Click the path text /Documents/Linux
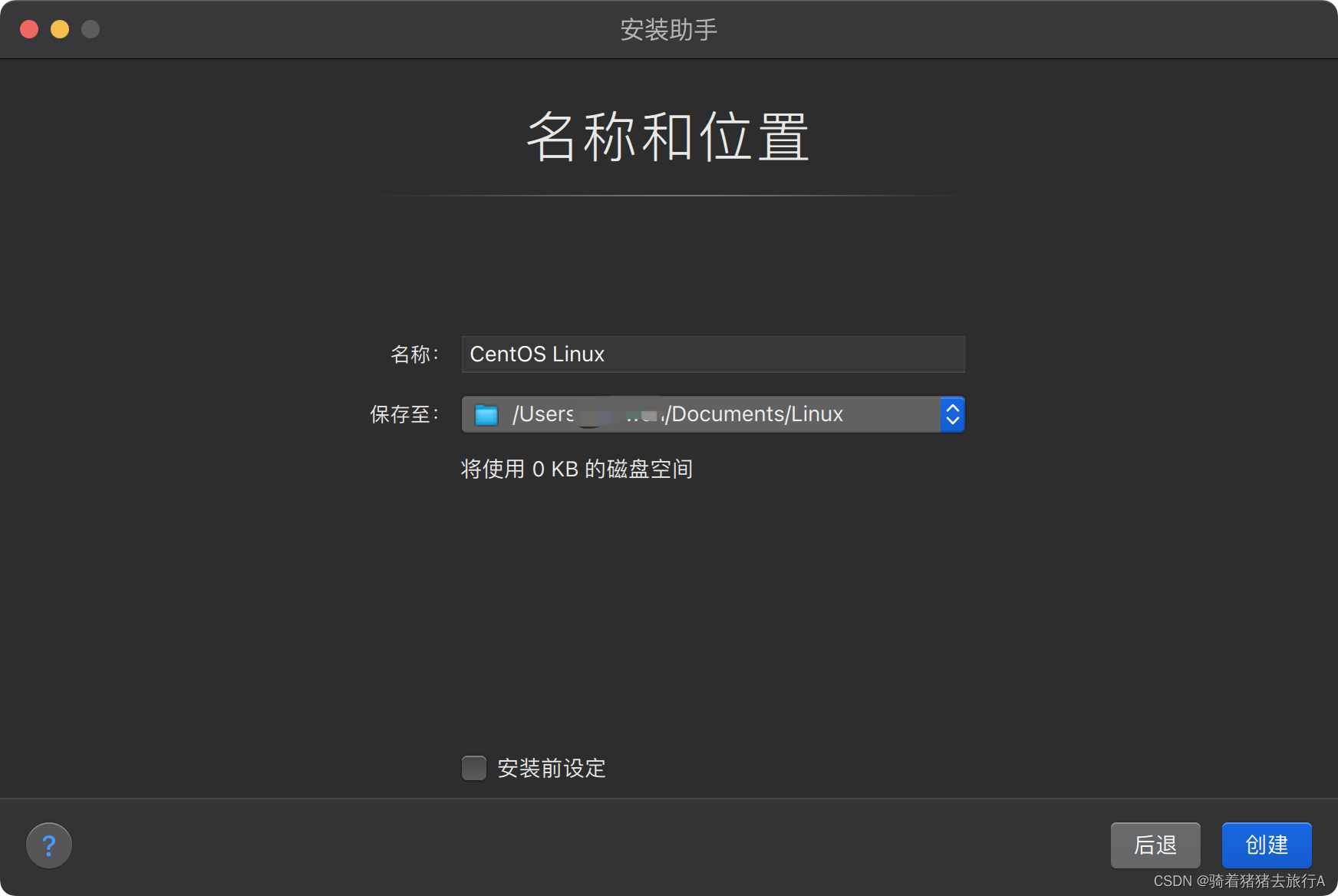 (756, 414)
